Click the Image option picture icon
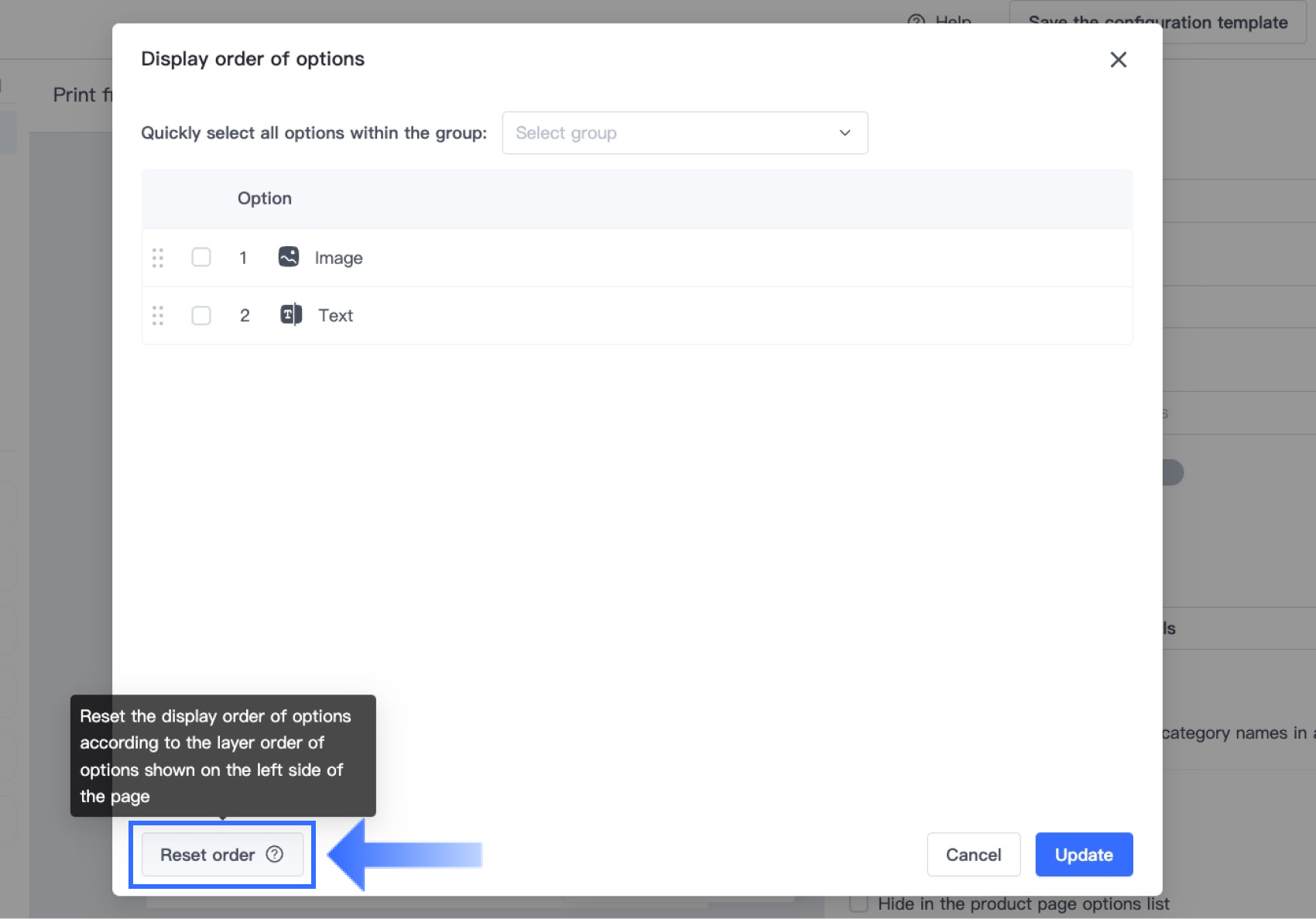The image size is (1316, 919). pyautogui.click(x=289, y=257)
